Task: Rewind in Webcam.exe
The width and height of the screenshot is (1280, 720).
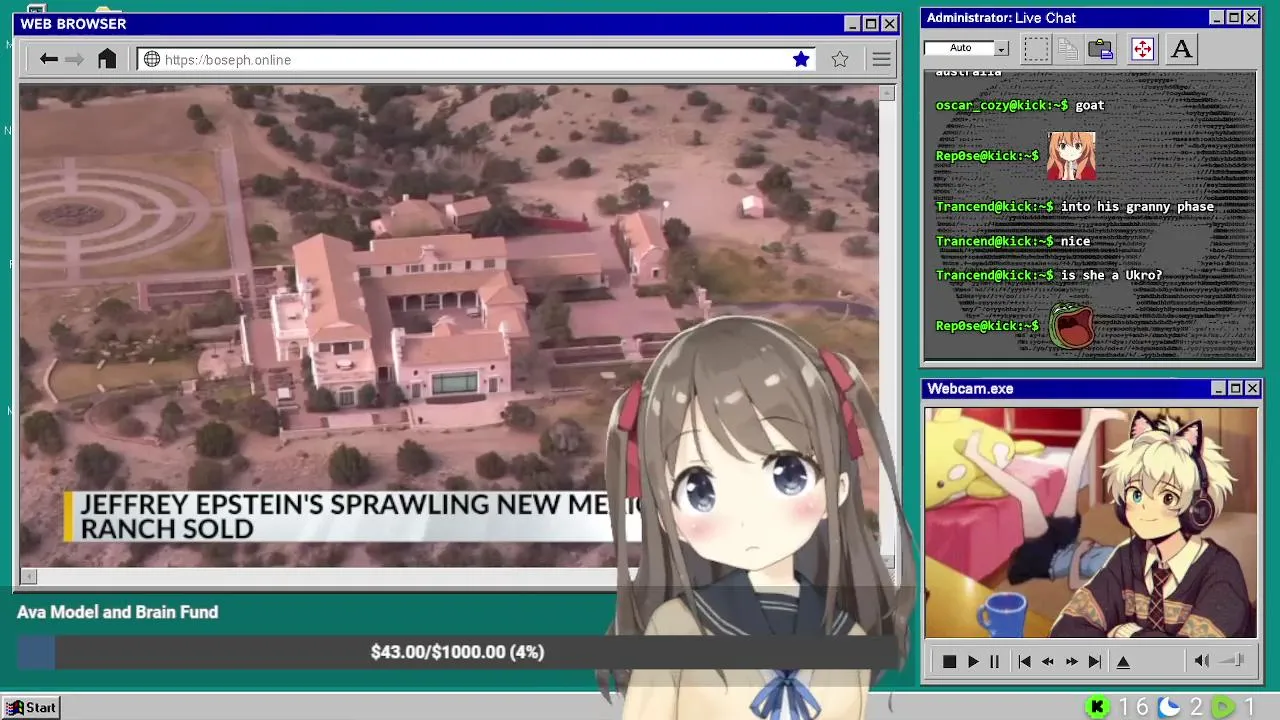Action: pos(1048,661)
